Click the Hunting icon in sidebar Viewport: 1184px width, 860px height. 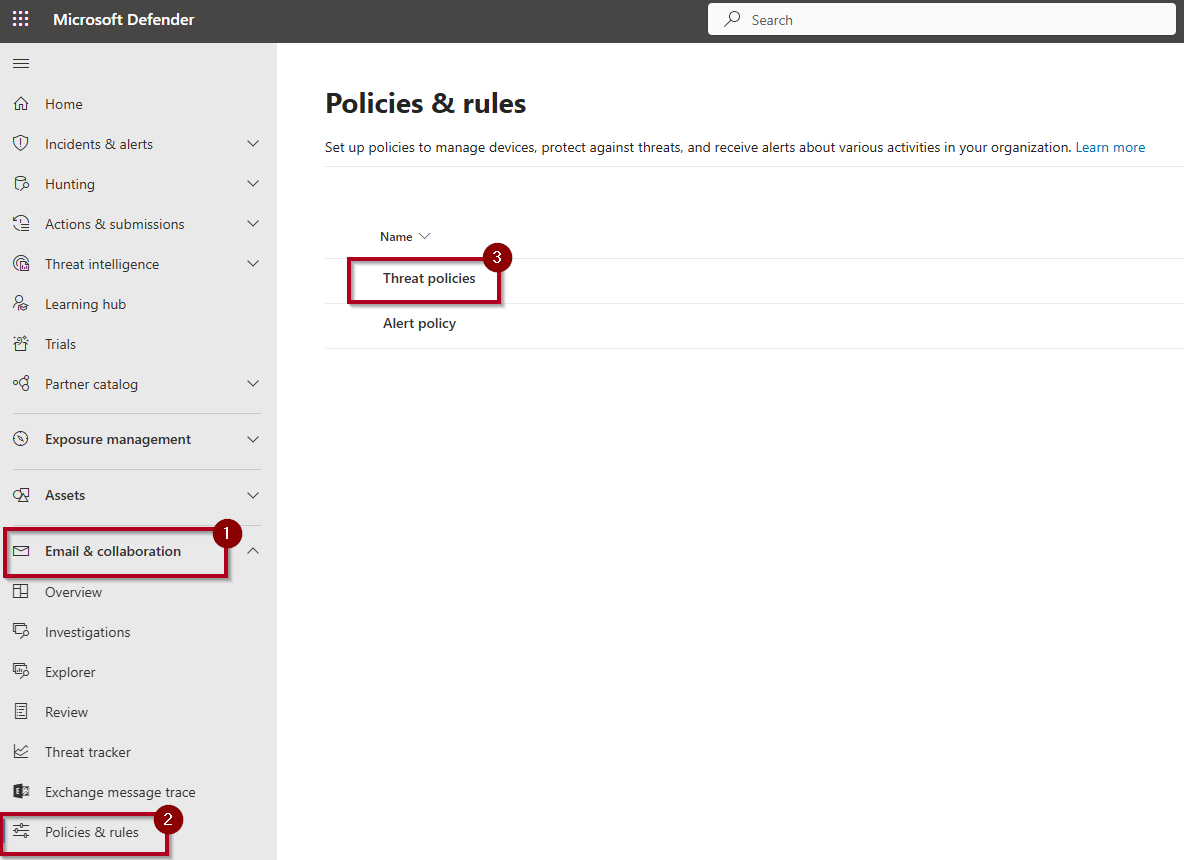[x=21, y=184]
